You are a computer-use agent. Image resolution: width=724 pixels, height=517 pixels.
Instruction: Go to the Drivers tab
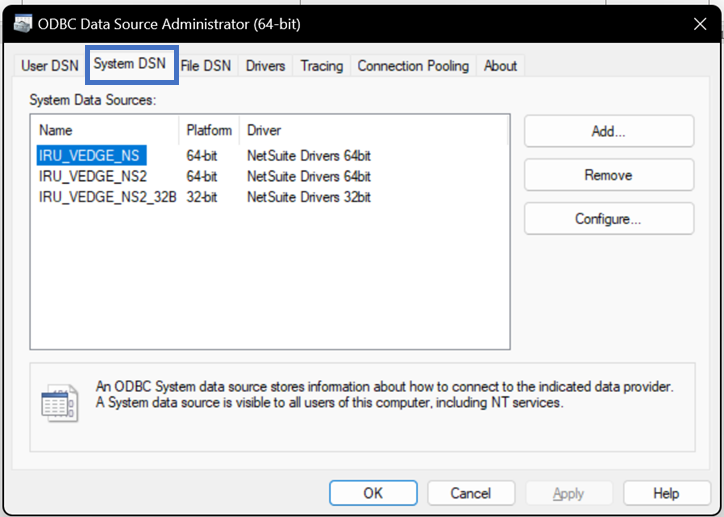(265, 66)
